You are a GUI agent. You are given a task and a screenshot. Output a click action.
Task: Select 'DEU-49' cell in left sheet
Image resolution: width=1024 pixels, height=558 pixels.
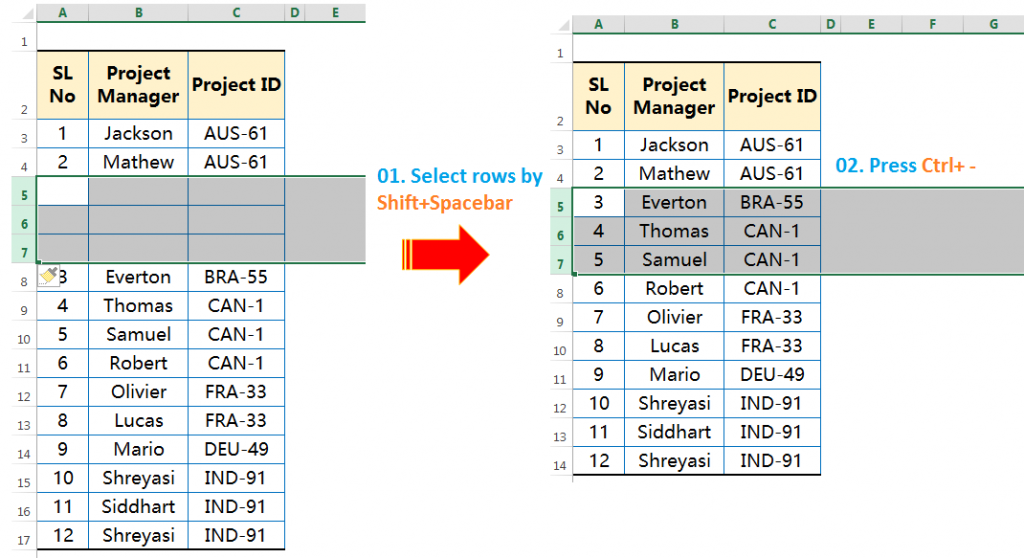[236, 450]
